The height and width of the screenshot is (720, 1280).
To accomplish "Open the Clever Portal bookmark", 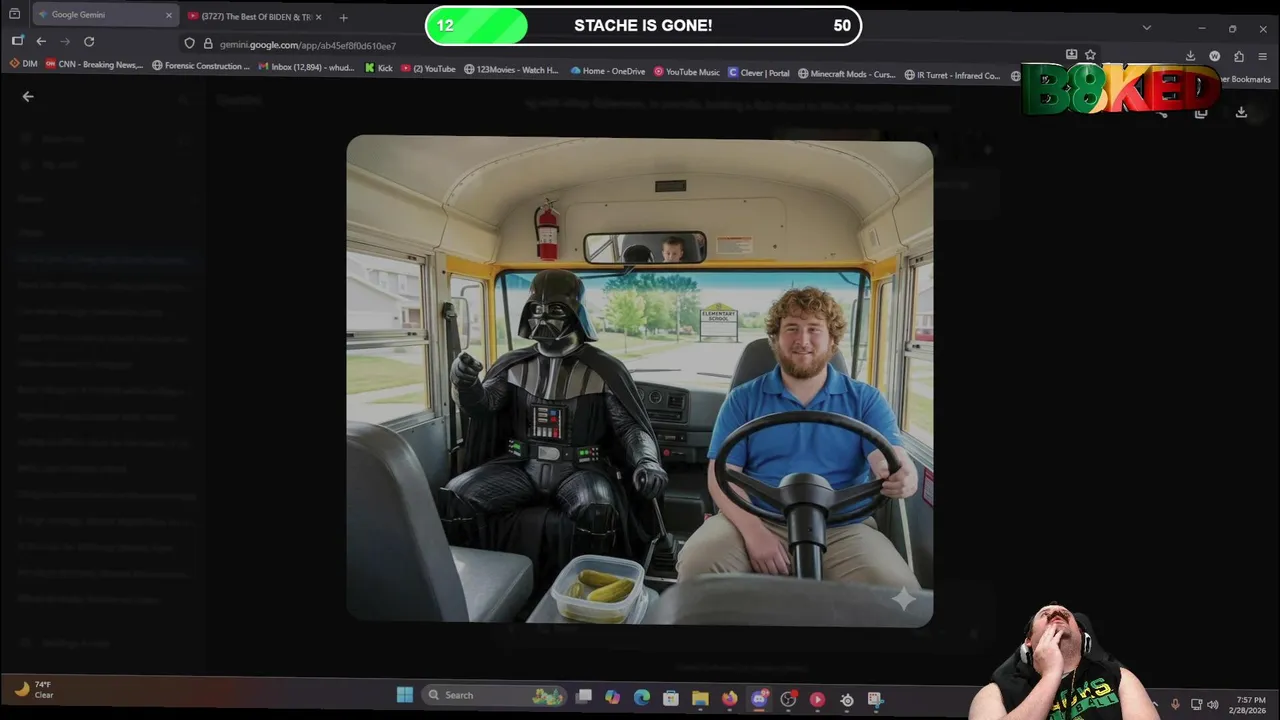I will click(x=759, y=73).
